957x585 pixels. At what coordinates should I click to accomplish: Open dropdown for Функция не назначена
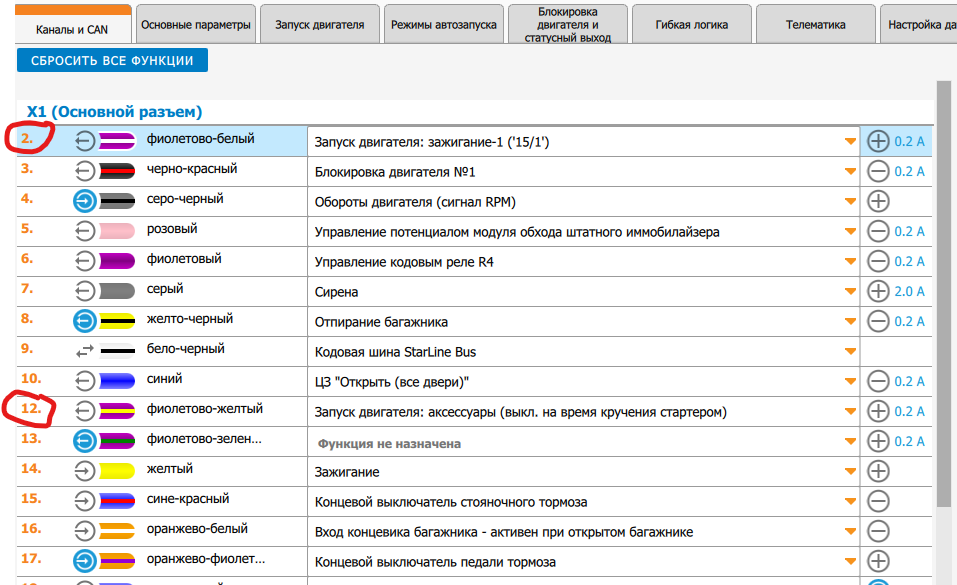tap(850, 442)
